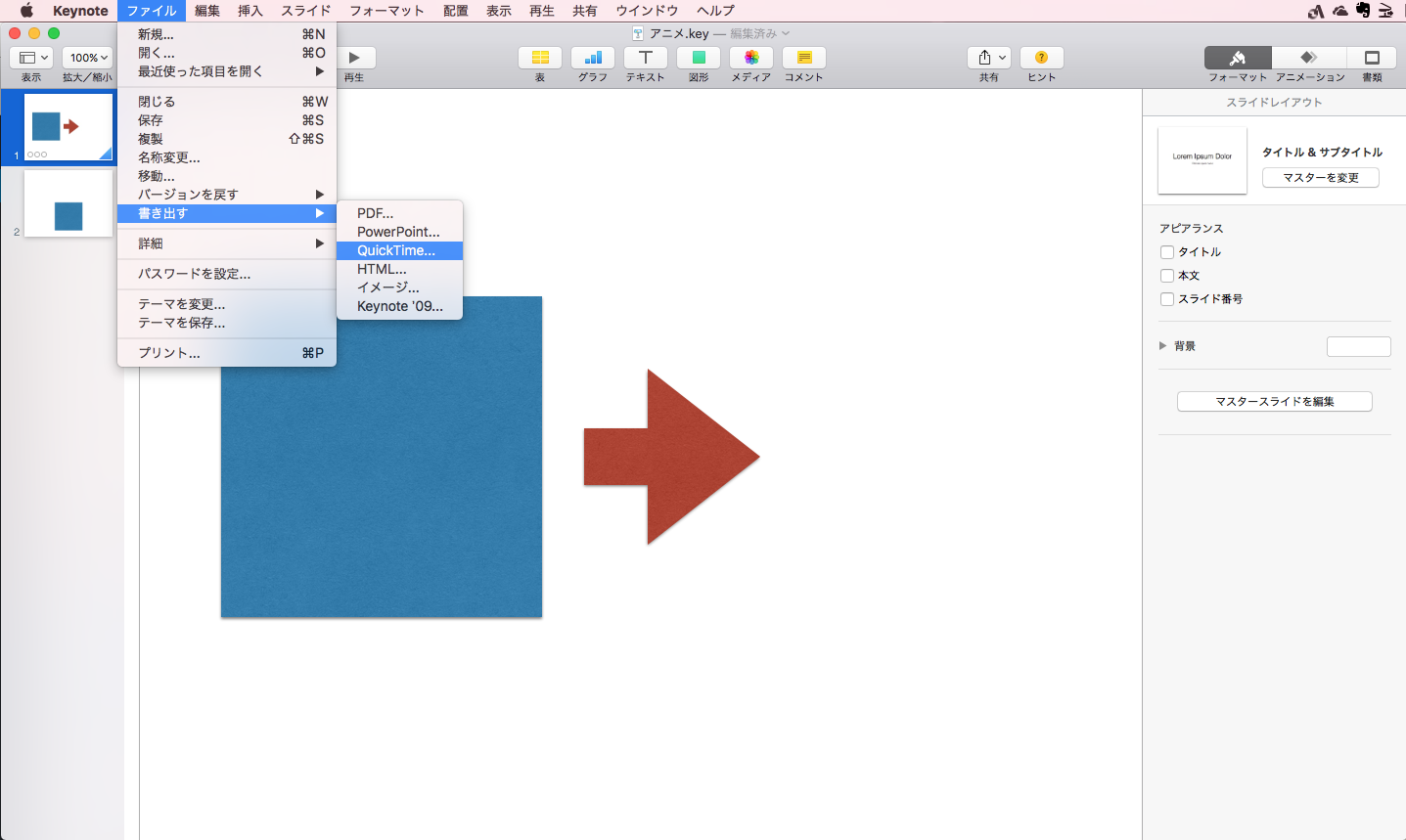Open the Animation (アニメーション) inspector
Viewport: 1406px width, 840px height.
point(1309,58)
